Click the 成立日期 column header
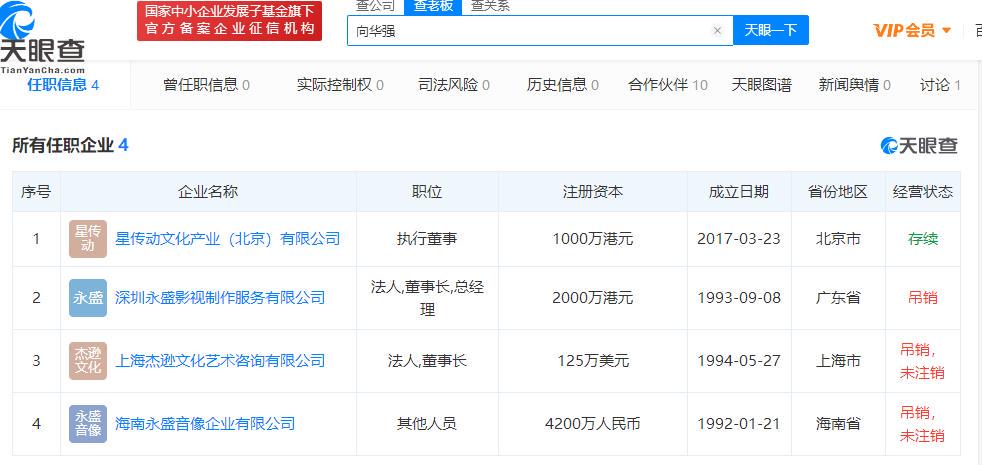Image resolution: width=982 pixels, height=465 pixels. point(739,192)
